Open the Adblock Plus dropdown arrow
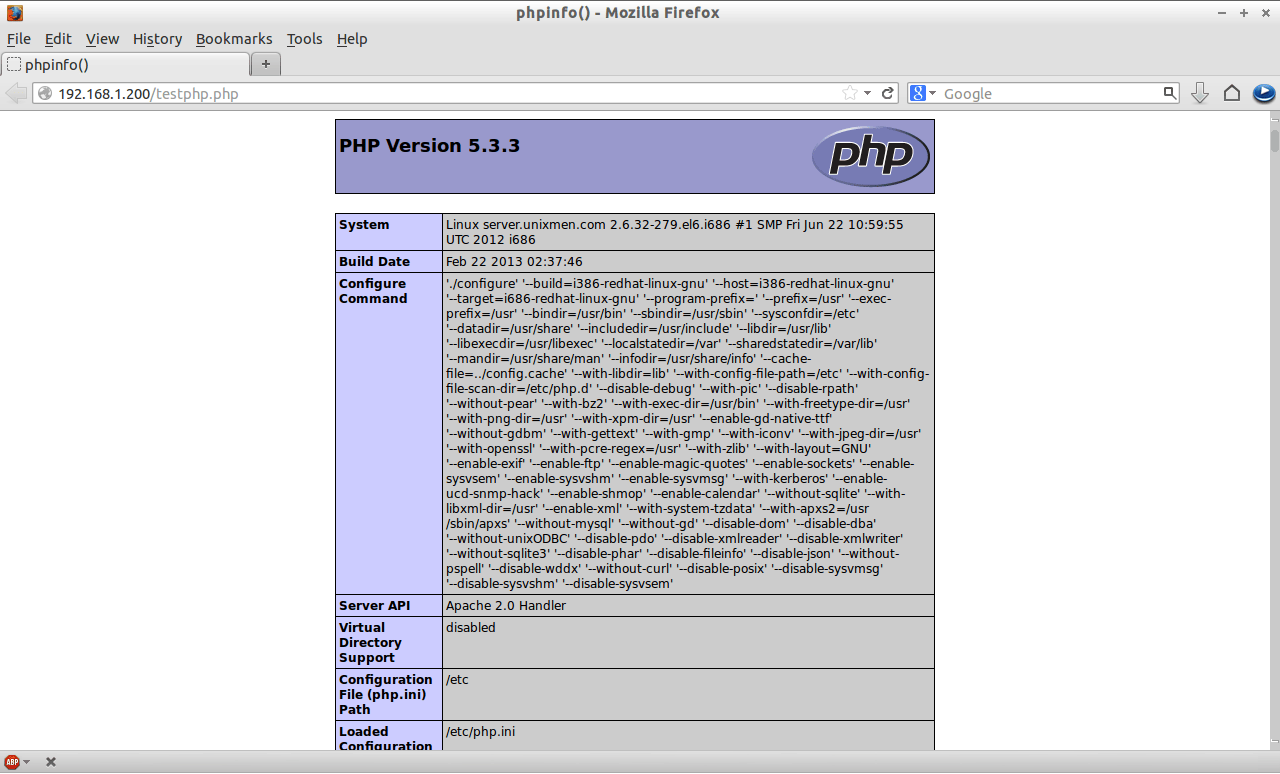 (27, 762)
